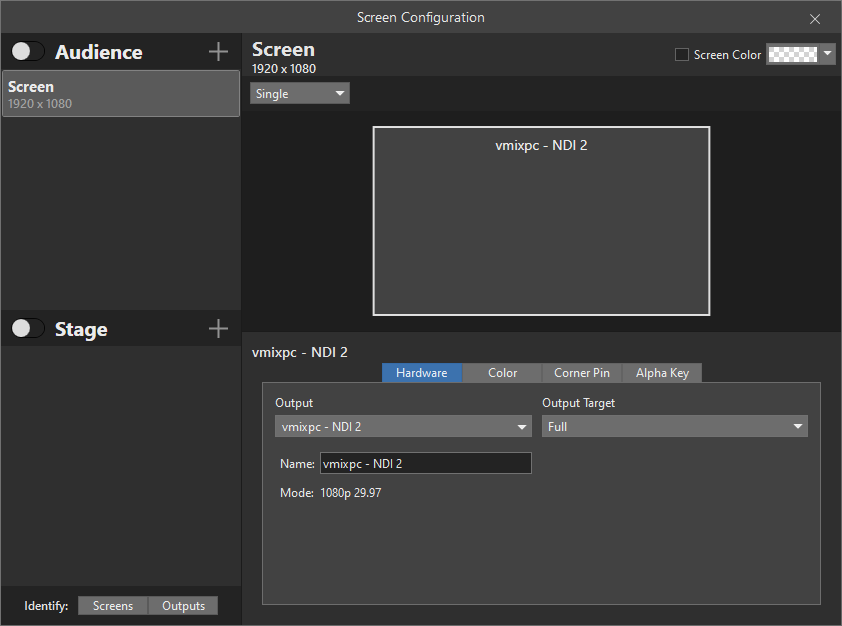
Task: Select the Screen 1920 x 1080 item in Audience list
Action: point(121,94)
